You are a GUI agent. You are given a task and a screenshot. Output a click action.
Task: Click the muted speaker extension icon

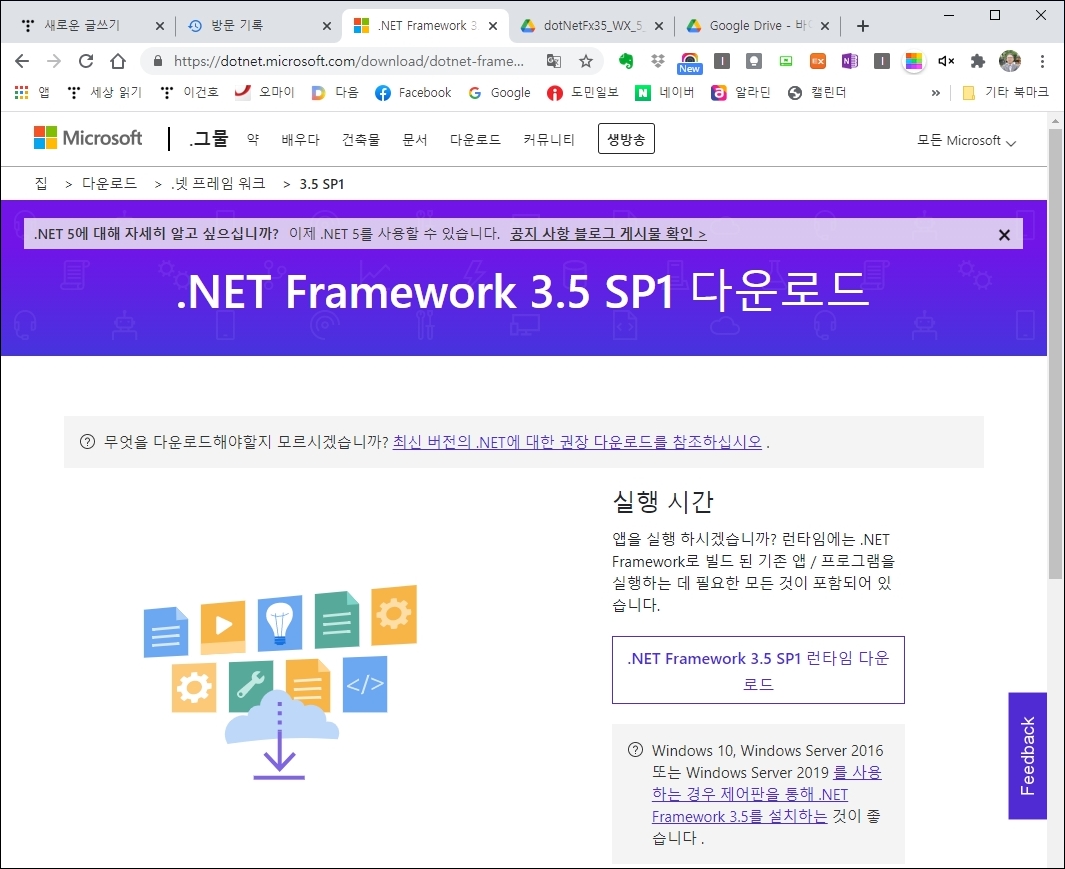coord(946,61)
